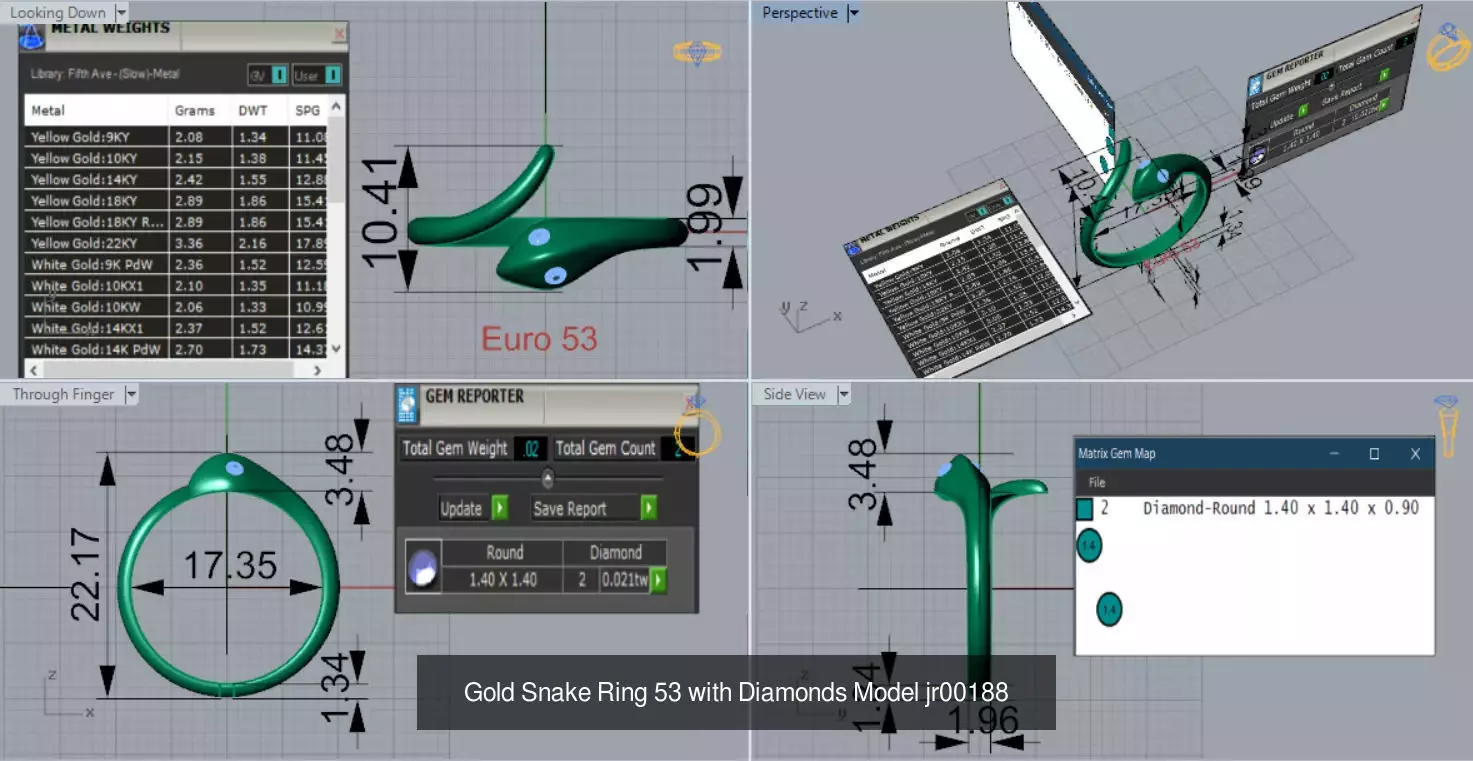
Task: Select the White Gold:14KX1 row
Action: pos(176,328)
